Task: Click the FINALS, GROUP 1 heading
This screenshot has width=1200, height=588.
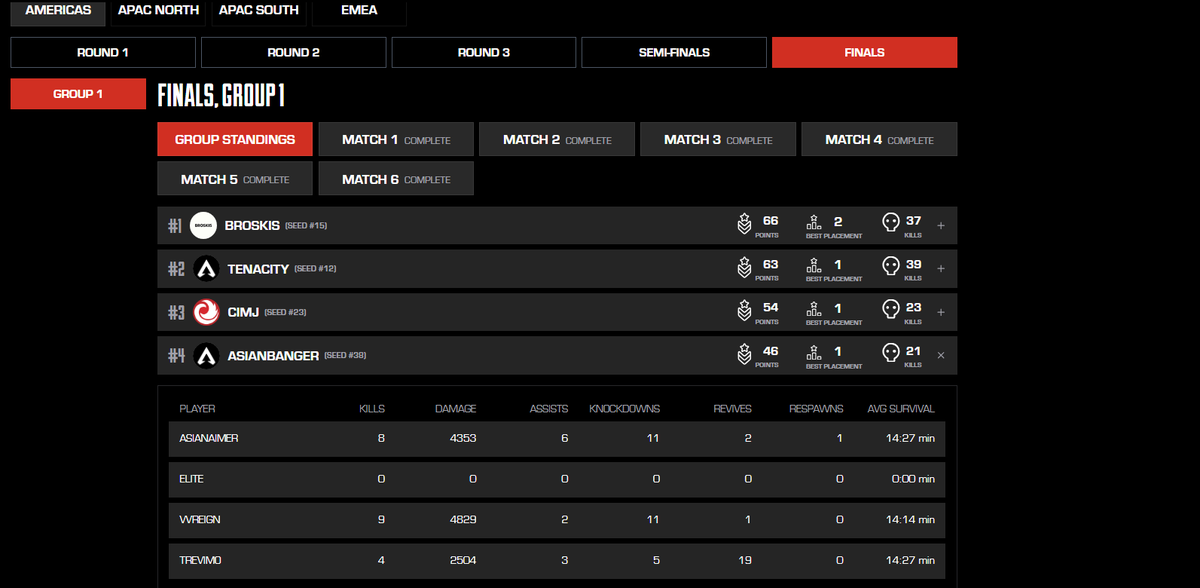Action: click(x=222, y=95)
